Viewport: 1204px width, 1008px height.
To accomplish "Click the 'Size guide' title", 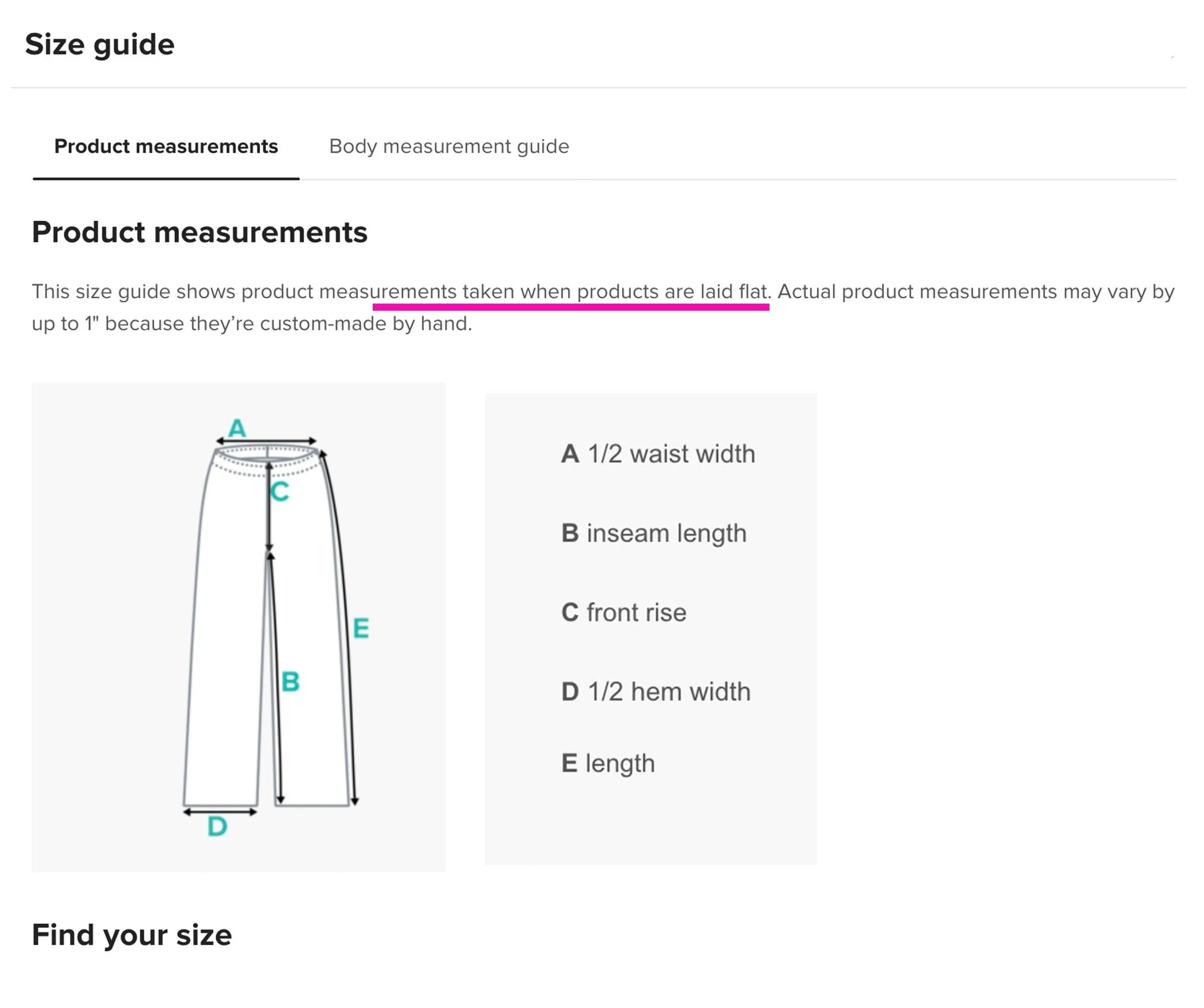I will point(100,45).
